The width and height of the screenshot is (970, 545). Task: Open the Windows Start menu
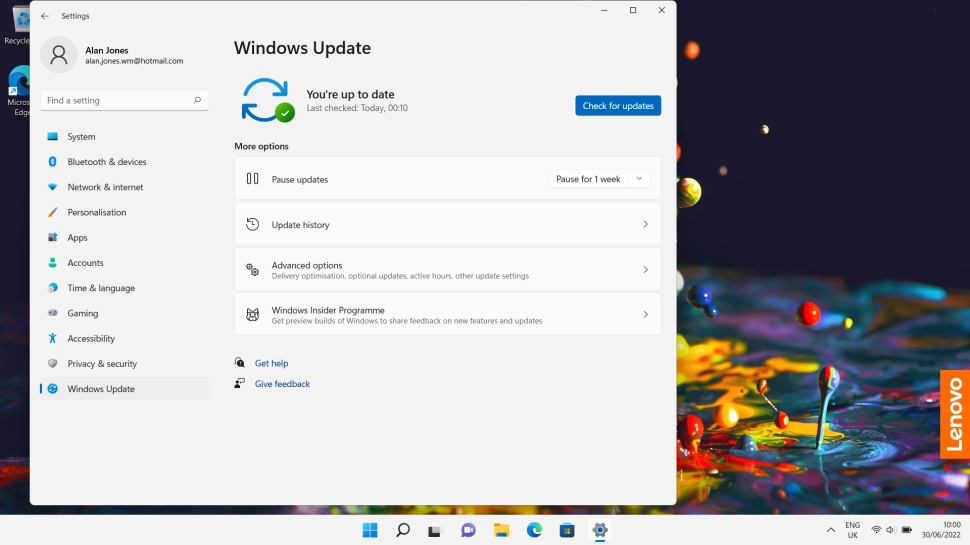370,530
